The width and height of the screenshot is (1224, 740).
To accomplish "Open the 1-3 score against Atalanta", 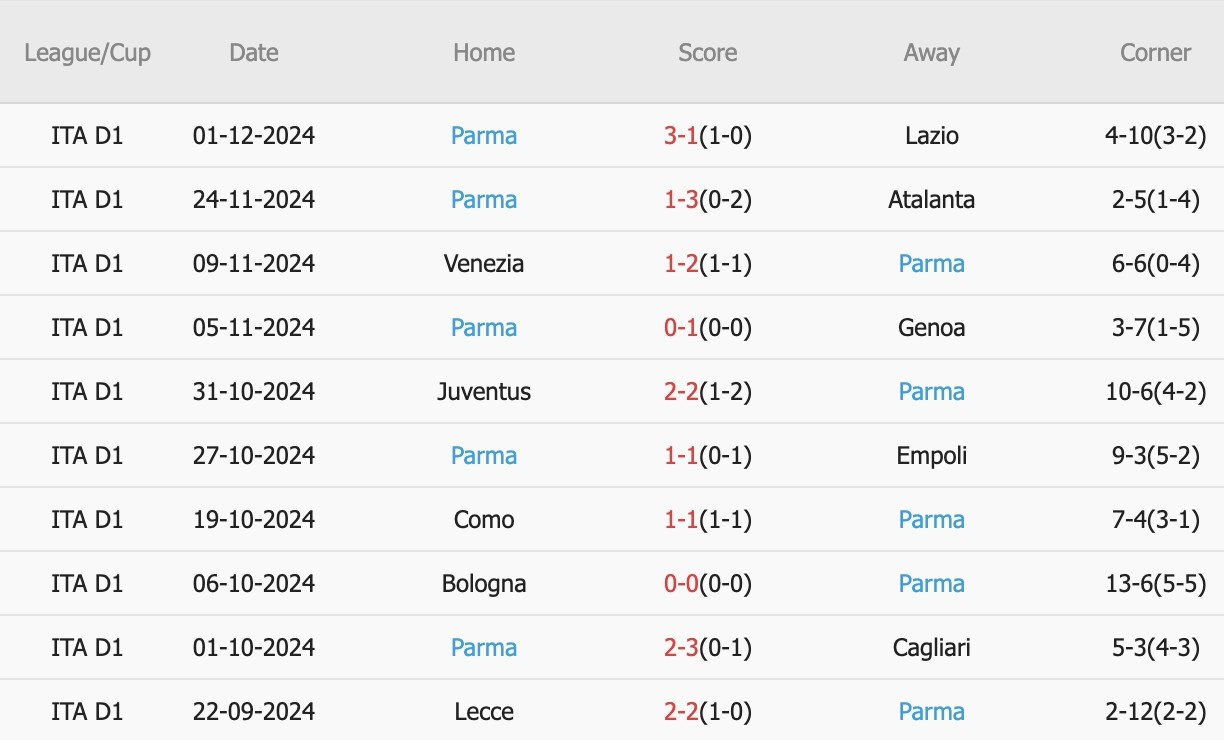I will 680,199.
